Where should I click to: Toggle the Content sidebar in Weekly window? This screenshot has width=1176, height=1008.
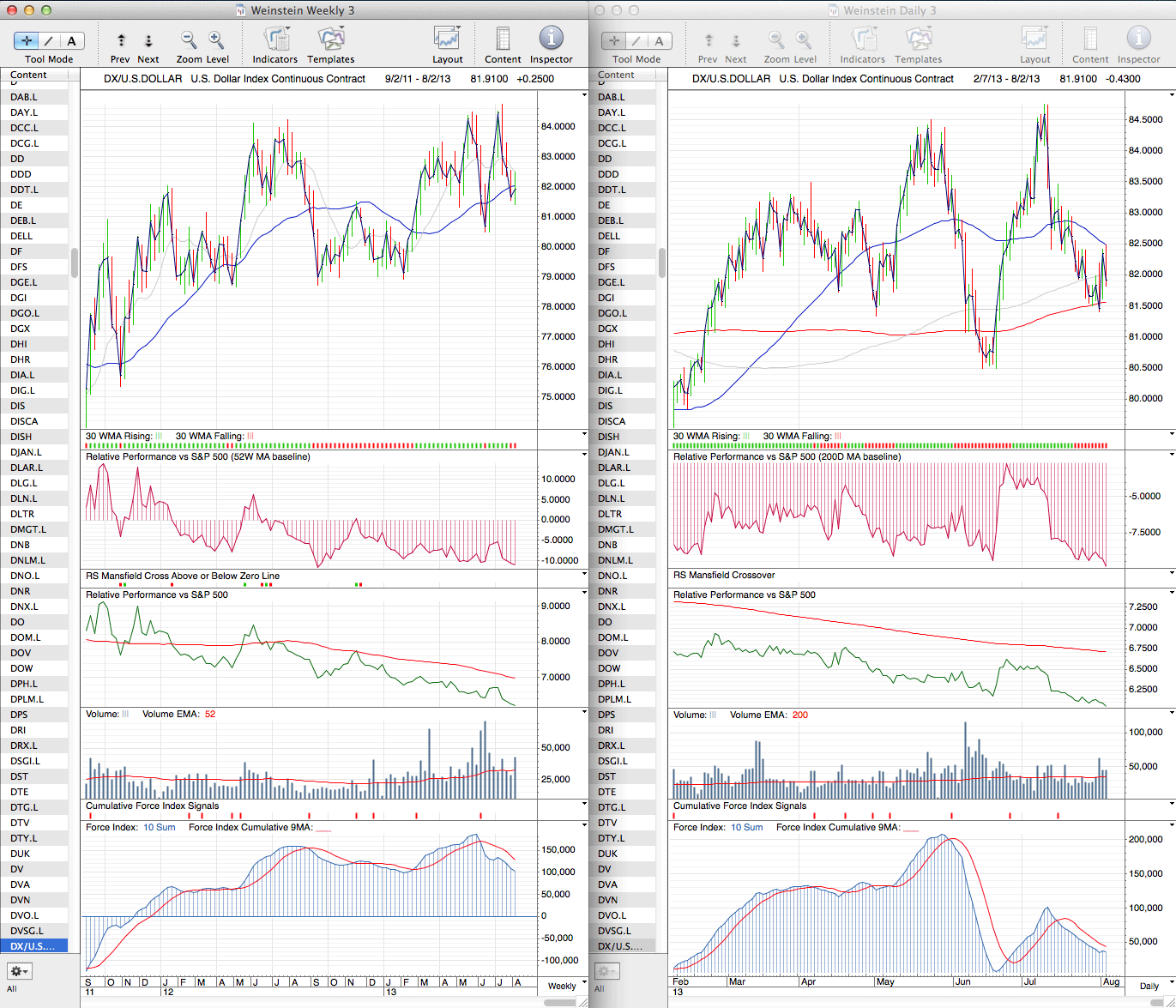pyautogui.click(x=503, y=40)
